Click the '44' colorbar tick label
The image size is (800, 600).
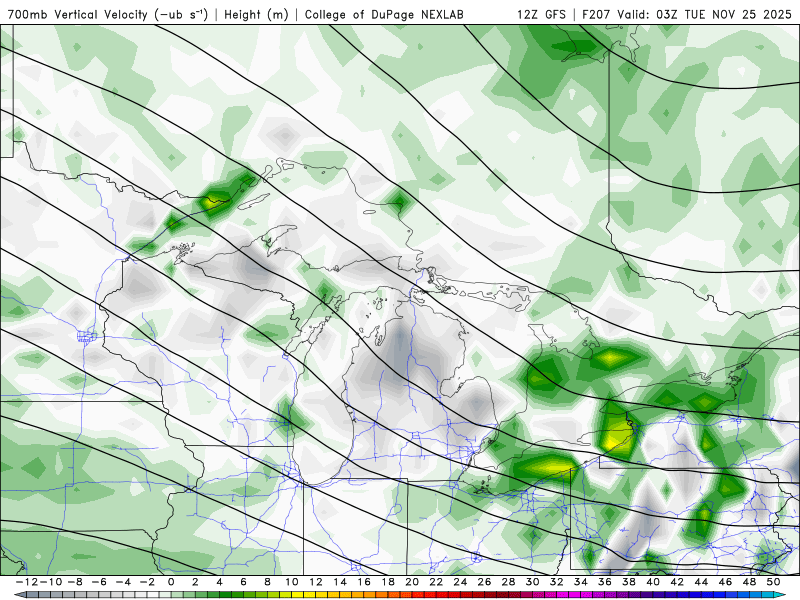click(x=701, y=582)
